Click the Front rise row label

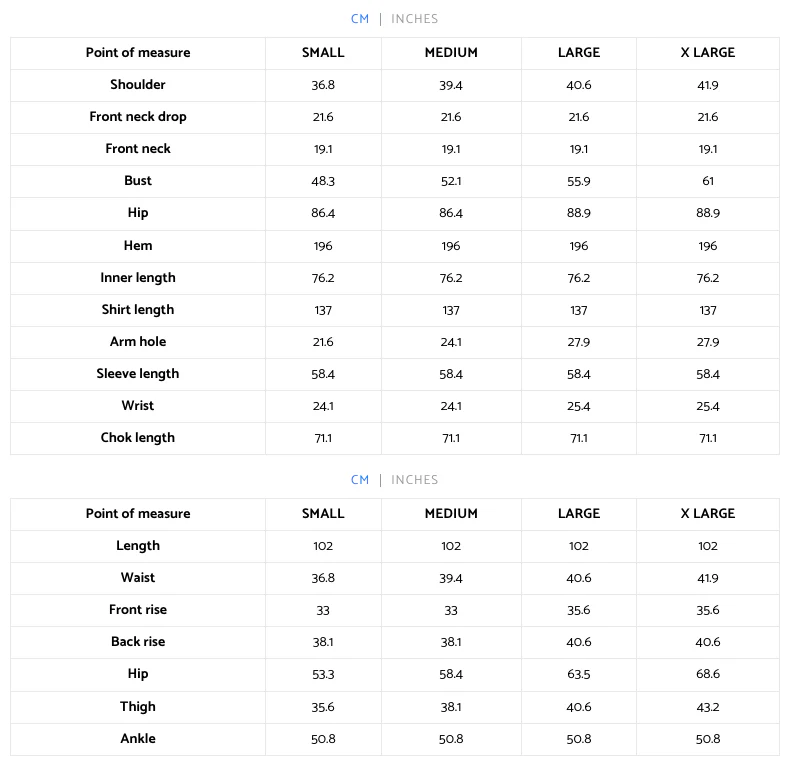click(138, 610)
